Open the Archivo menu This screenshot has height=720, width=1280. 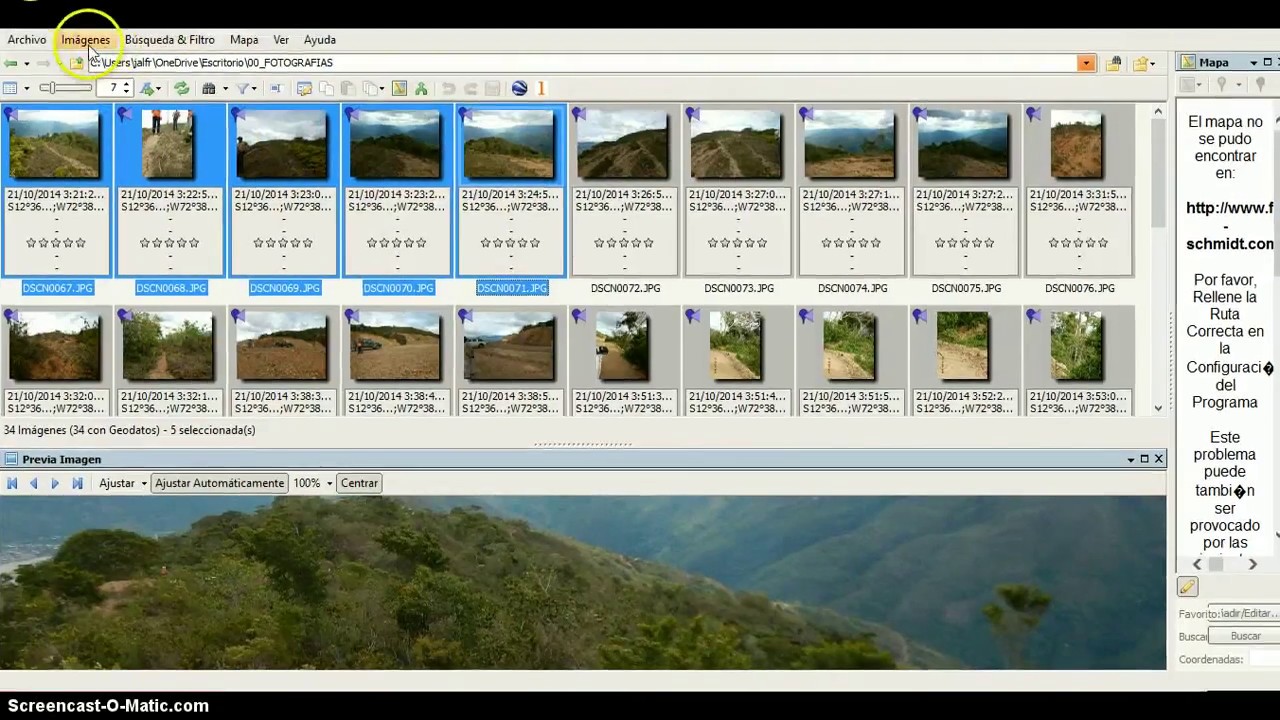pos(27,40)
